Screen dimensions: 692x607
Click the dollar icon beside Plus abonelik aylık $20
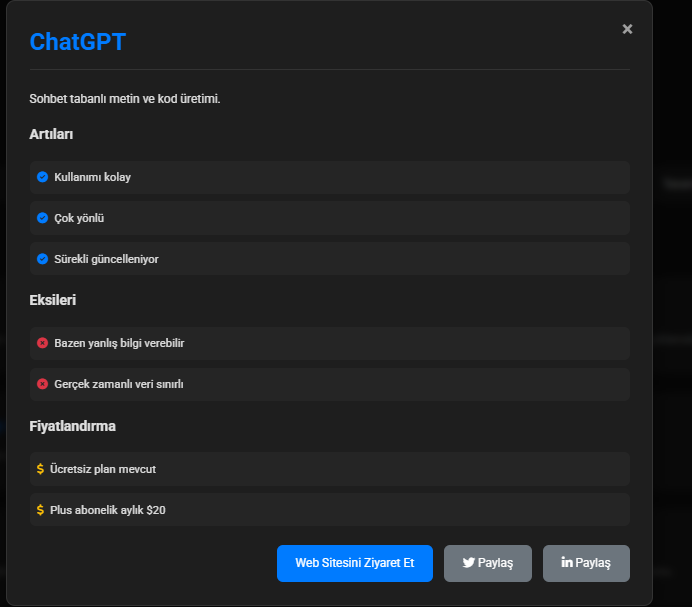coord(40,510)
